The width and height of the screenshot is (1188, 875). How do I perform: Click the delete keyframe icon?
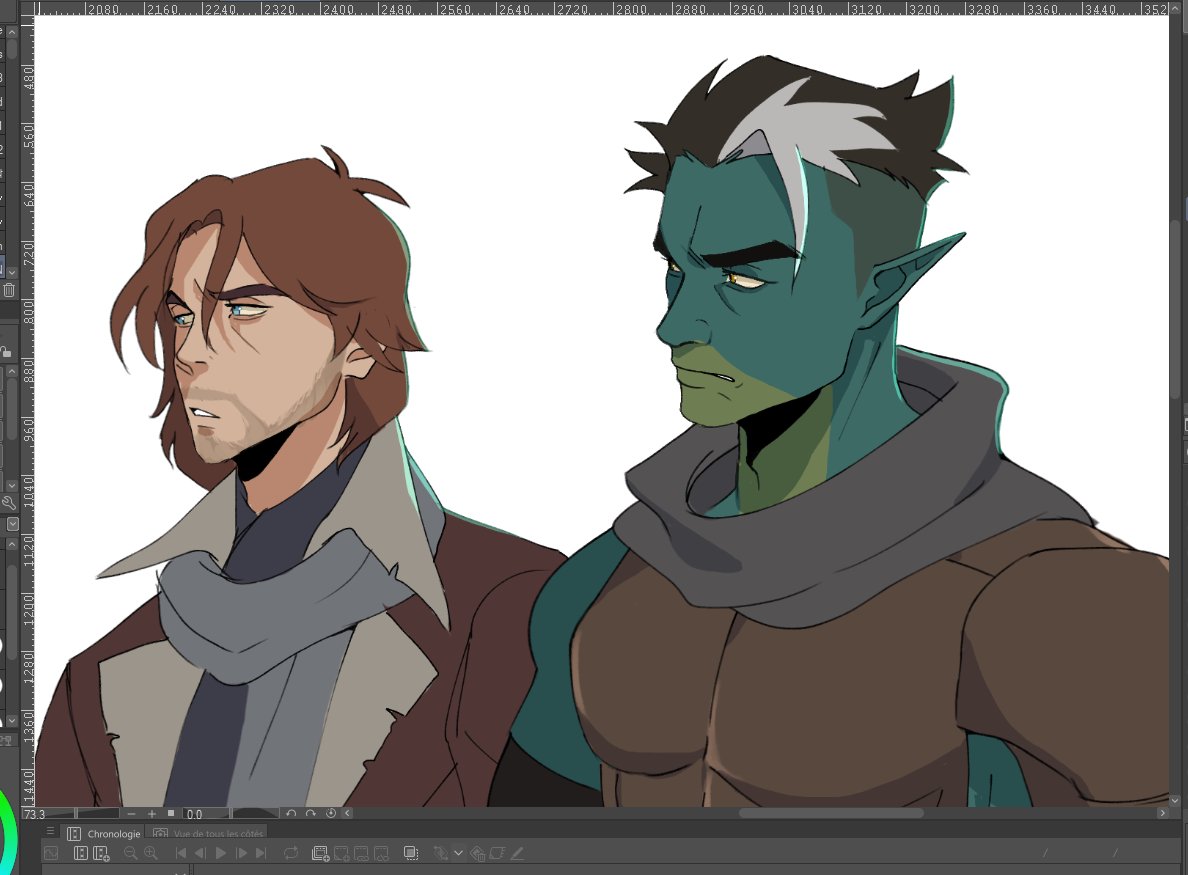[477, 854]
